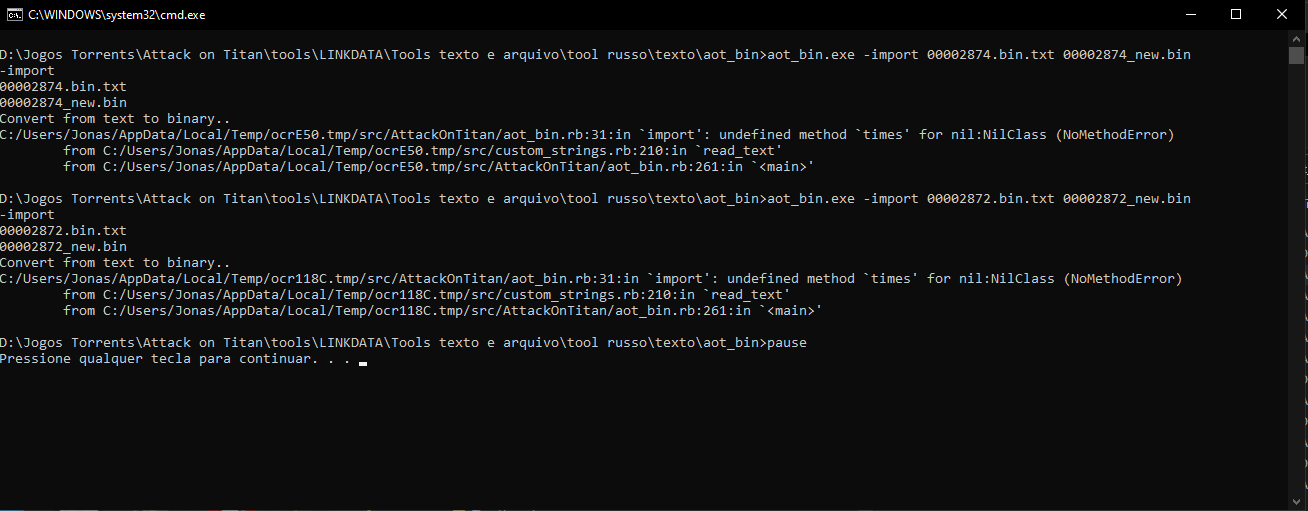Click the 'Pressione qualquer tecla para continuar' line
Viewport: 1308px width, 511px height.
(175, 358)
